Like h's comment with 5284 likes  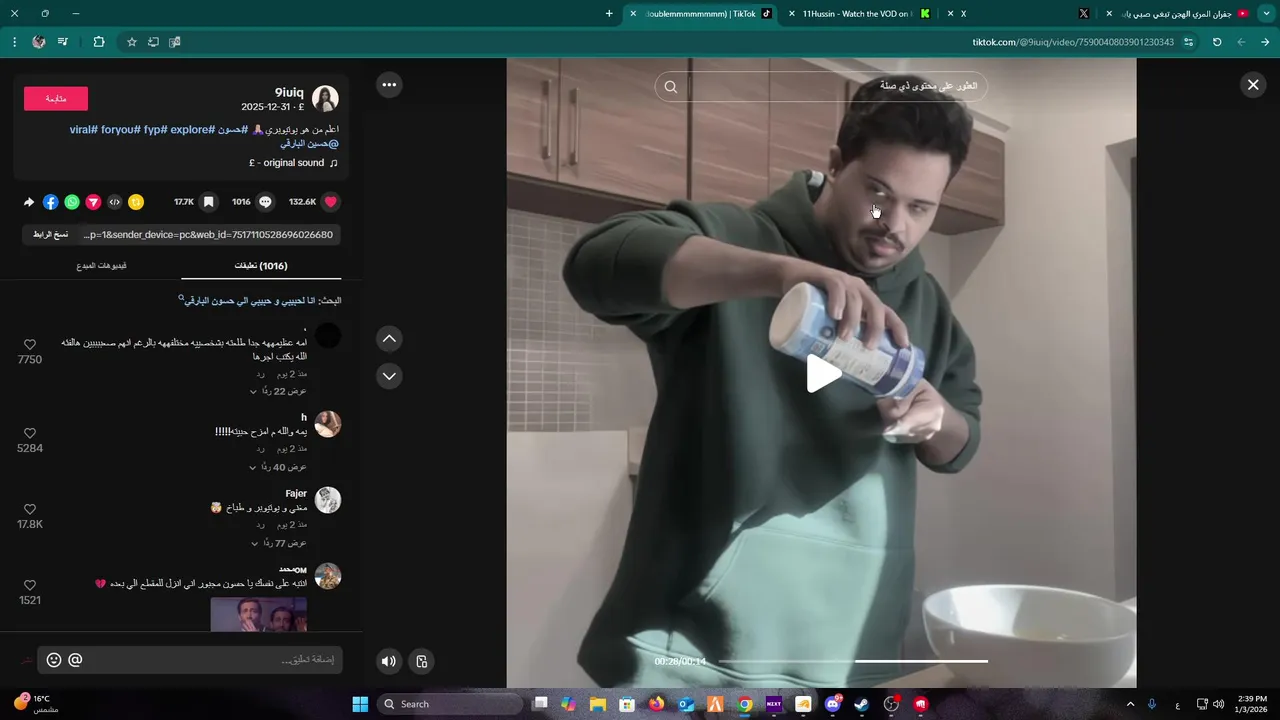coord(29,434)
